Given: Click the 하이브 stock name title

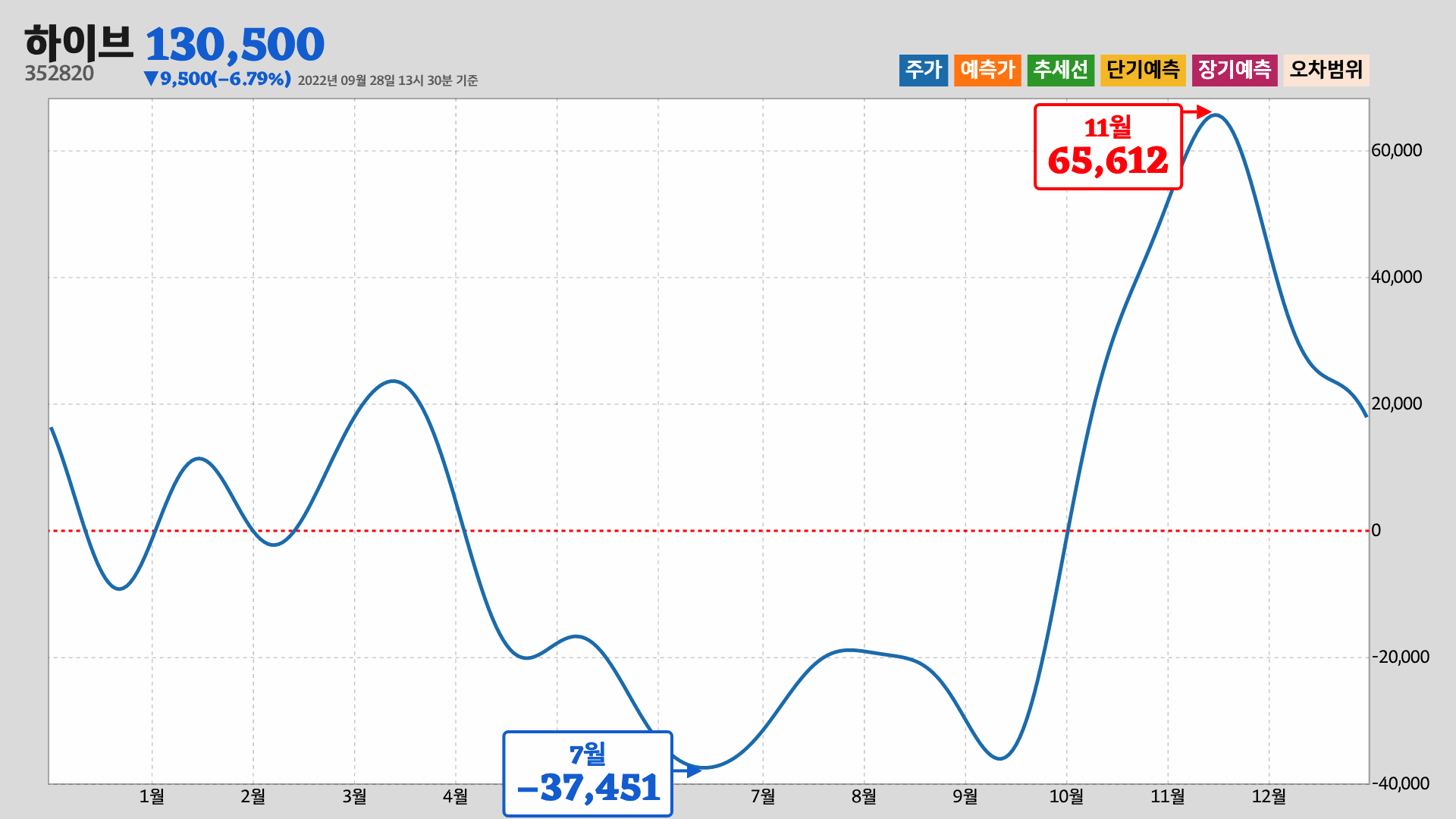Looking at the screenshot, I should tap(79, 43).
